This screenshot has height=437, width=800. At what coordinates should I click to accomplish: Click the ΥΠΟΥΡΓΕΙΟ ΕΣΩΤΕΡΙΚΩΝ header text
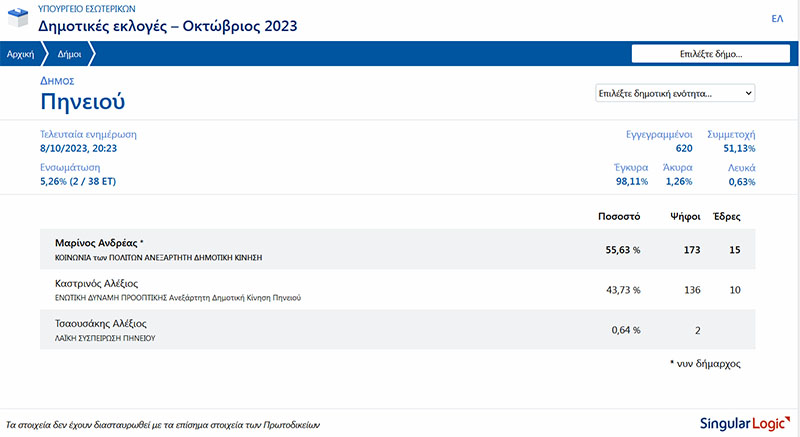coord(86,7)
